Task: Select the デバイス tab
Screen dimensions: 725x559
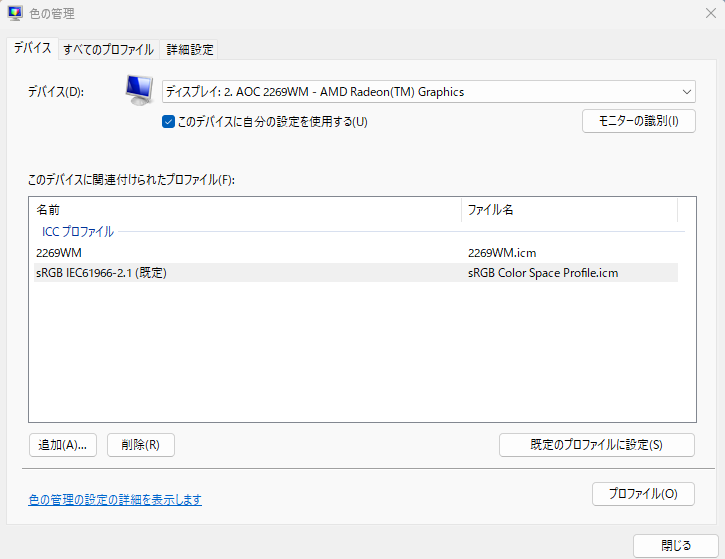Action: (x=32, y=48)
